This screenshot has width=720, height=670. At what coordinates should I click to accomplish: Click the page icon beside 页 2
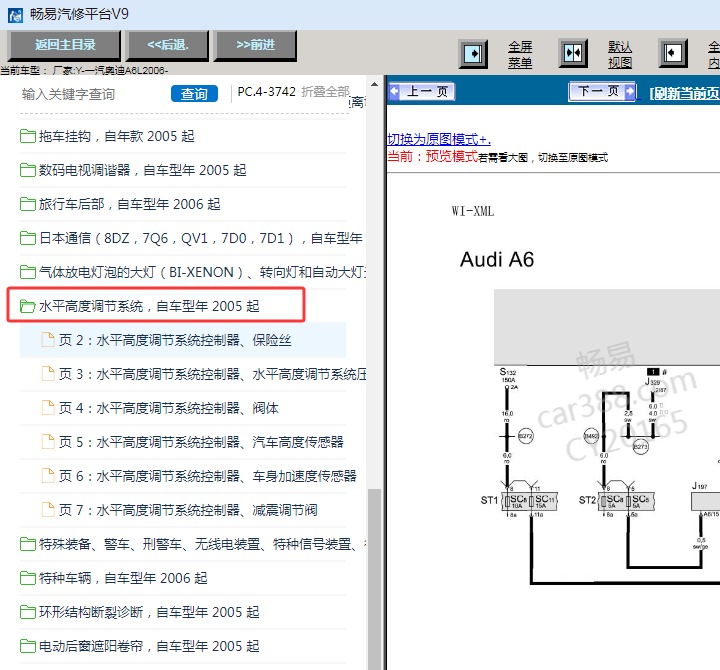click(48, 340)
